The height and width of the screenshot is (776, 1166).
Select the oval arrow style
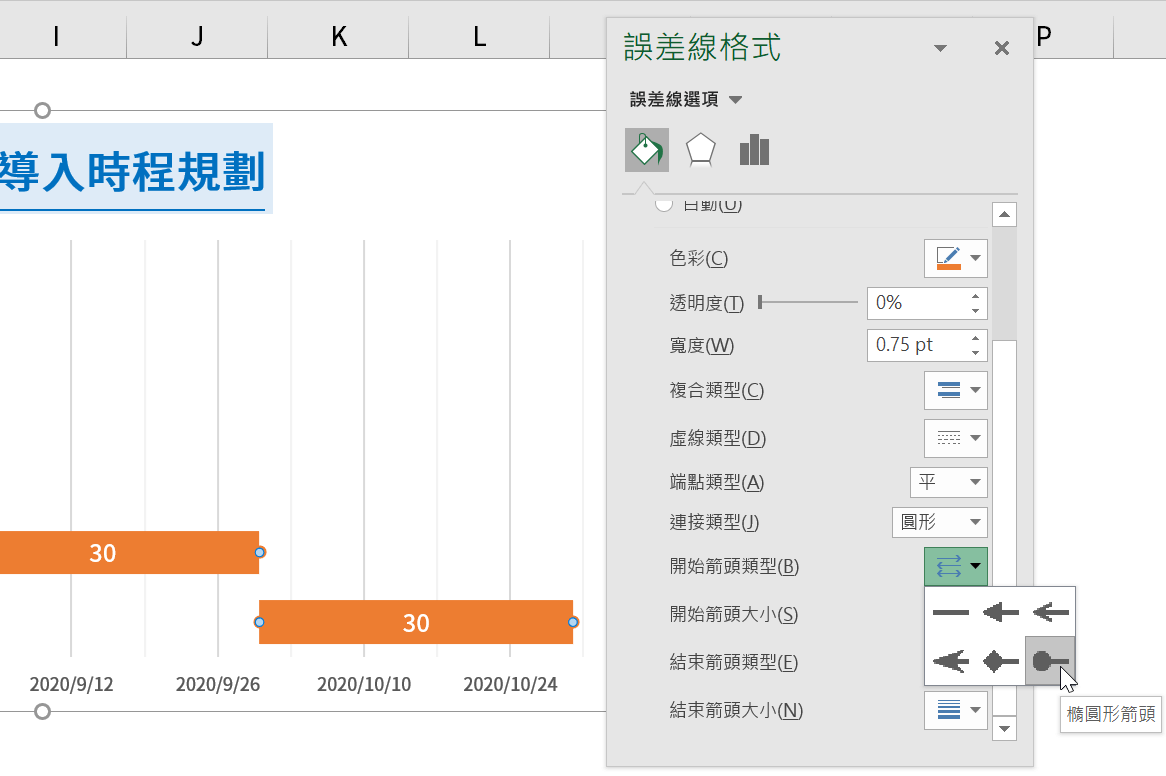1050,661
